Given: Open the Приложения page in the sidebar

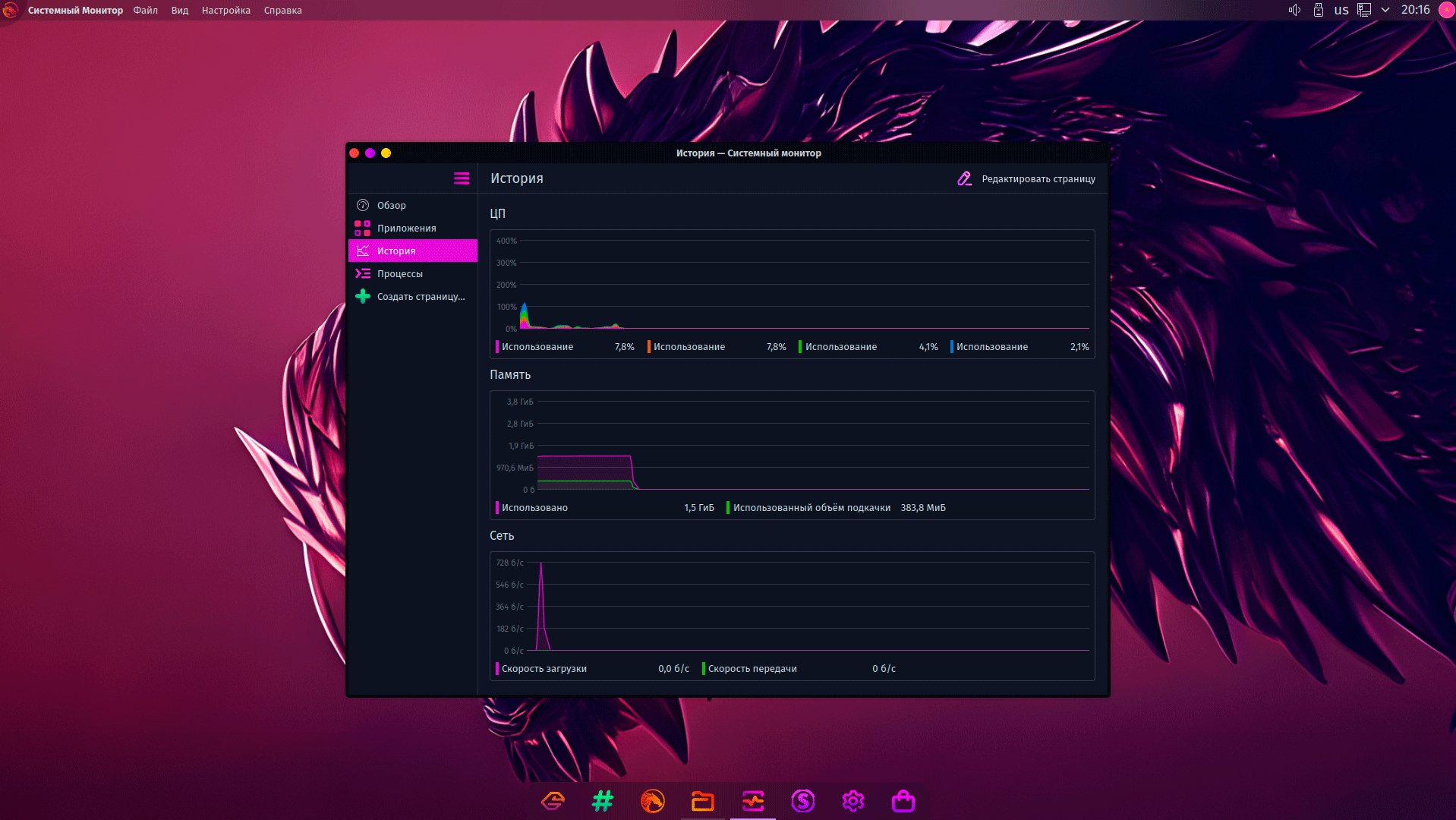Looking at the screenshot, I should [x=406, y=229].
